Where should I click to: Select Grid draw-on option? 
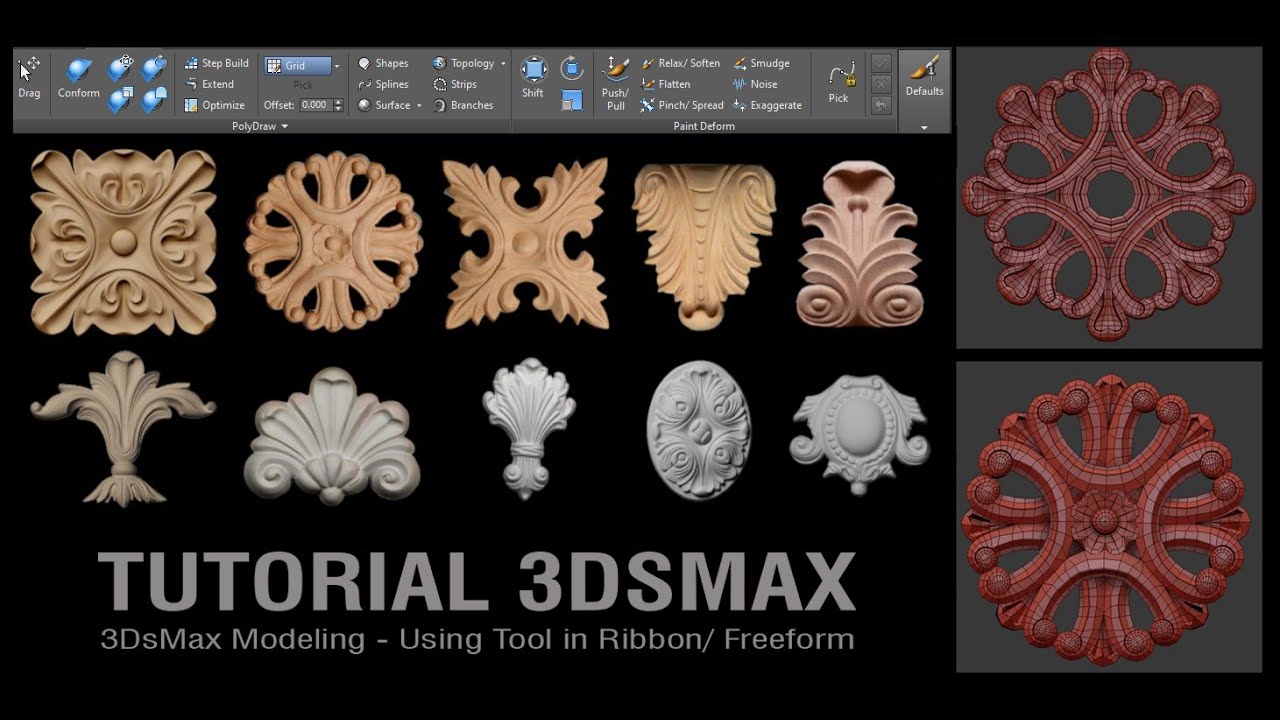[x=297, y=65]
